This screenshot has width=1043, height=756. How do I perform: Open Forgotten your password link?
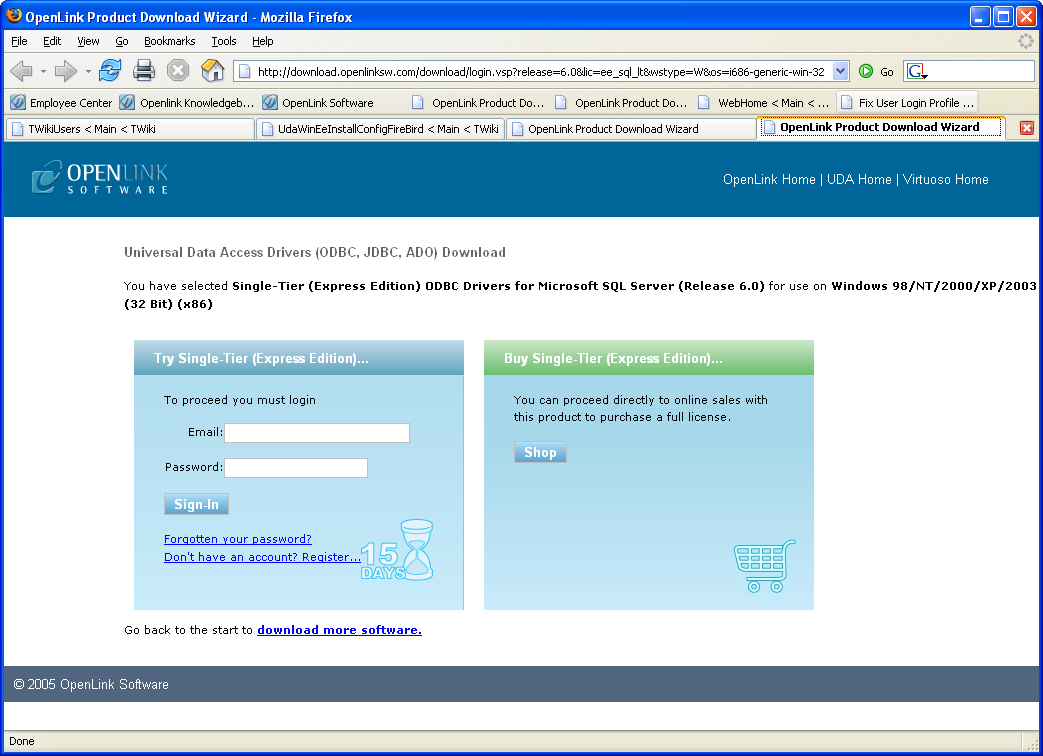pos(237,539)
